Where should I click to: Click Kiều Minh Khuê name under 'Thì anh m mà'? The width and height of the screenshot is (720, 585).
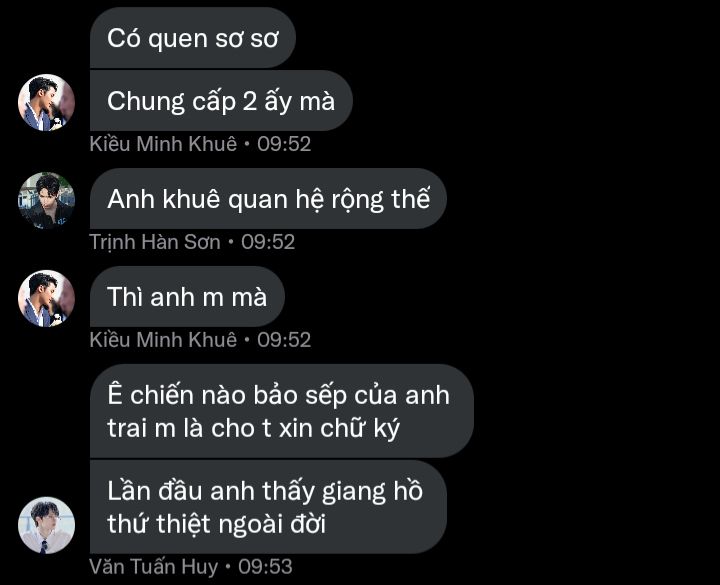tap(163, 339)
